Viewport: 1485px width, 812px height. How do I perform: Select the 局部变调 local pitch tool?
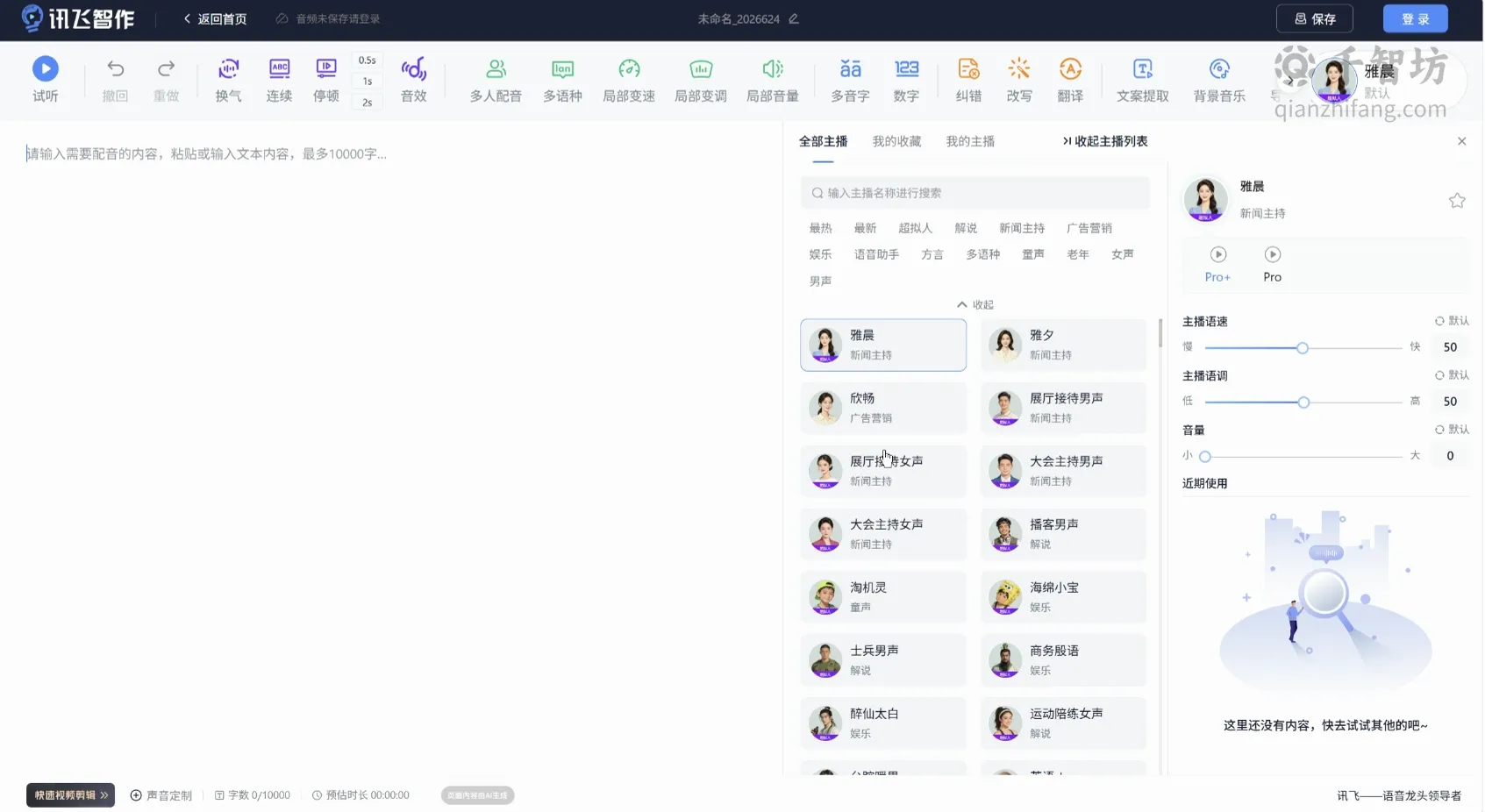pyautogui.click(x=701, y=80)
